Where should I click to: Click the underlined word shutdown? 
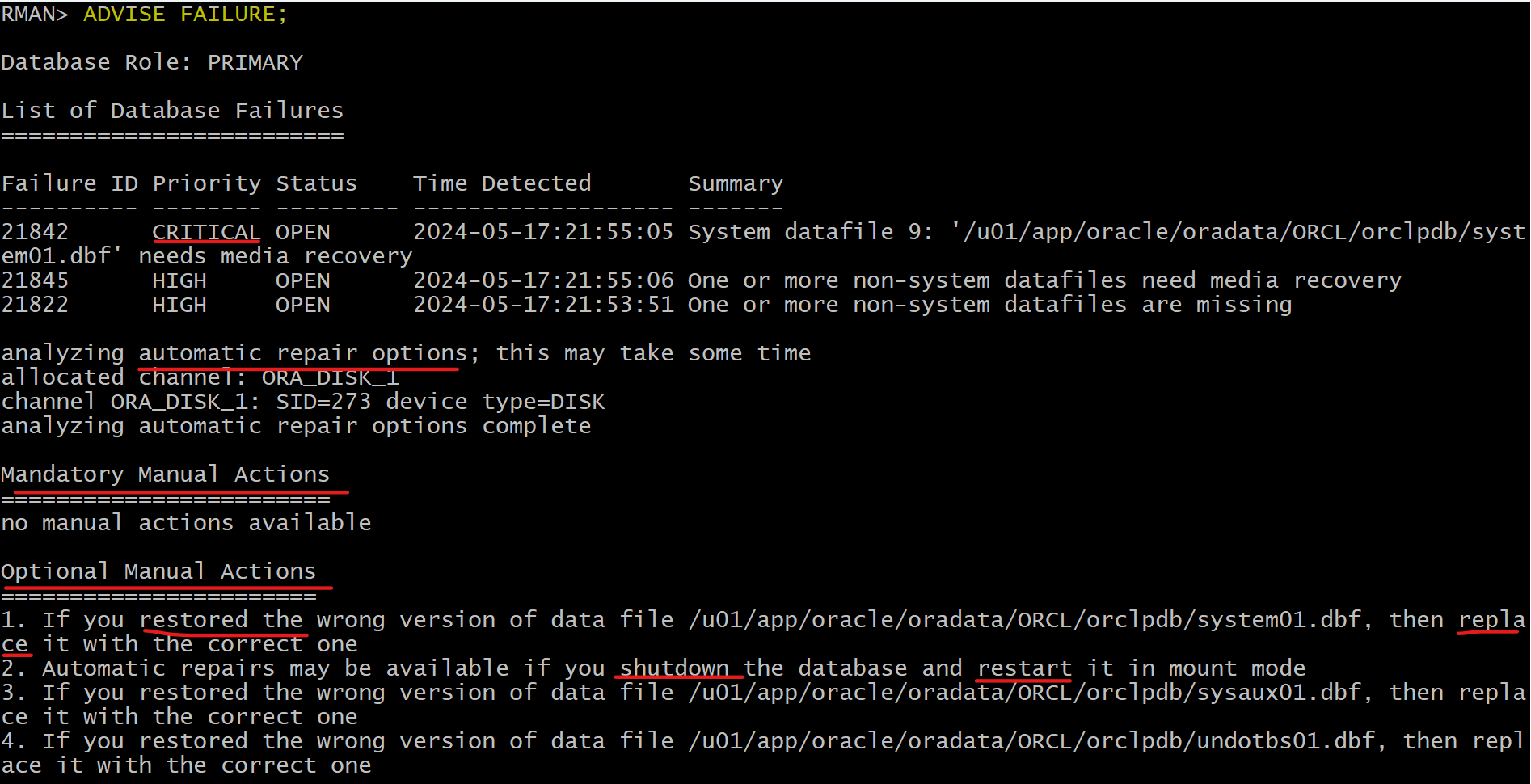tap(674, 668)
